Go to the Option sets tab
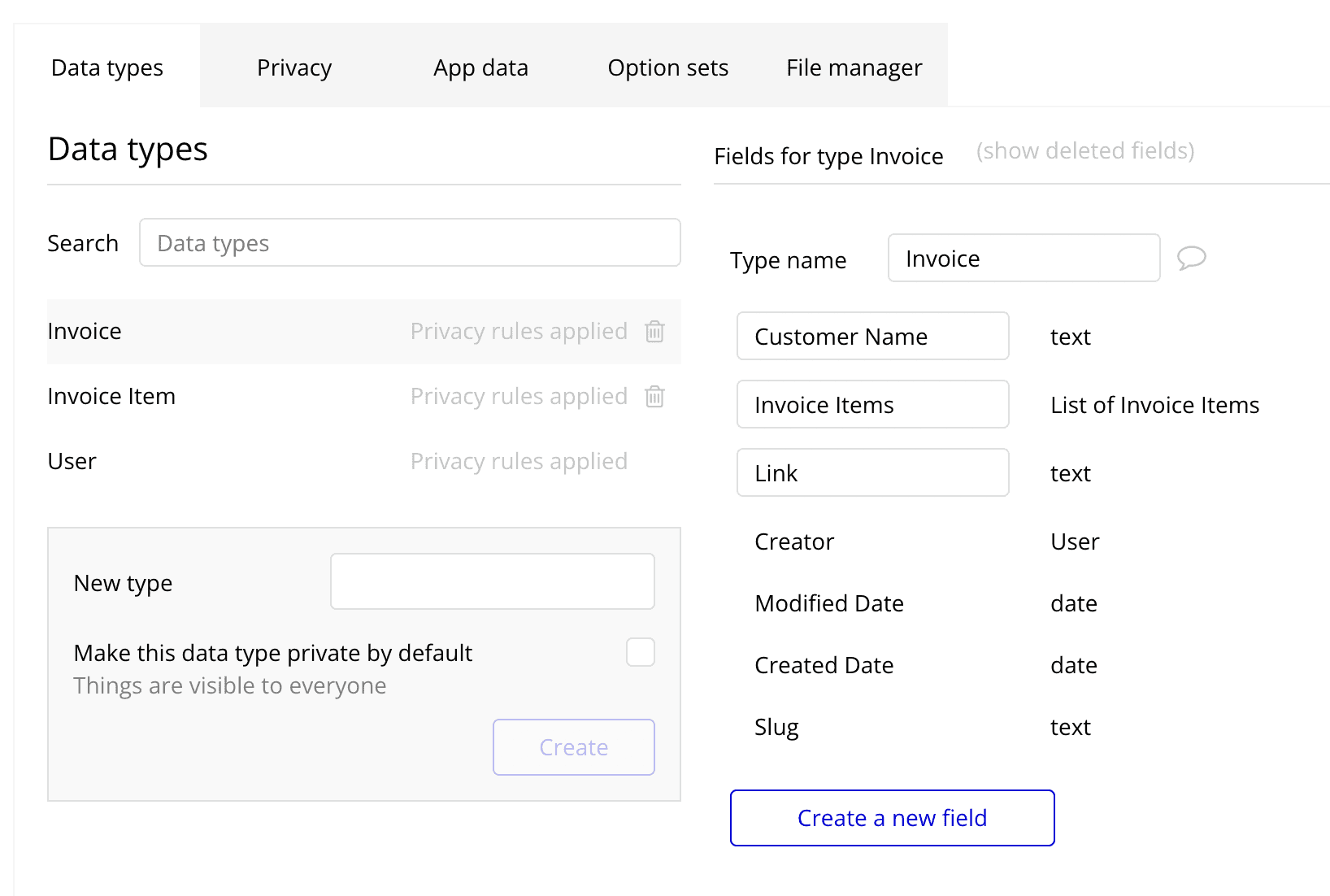Screen dimensions: 1330x896 (667, 67)
